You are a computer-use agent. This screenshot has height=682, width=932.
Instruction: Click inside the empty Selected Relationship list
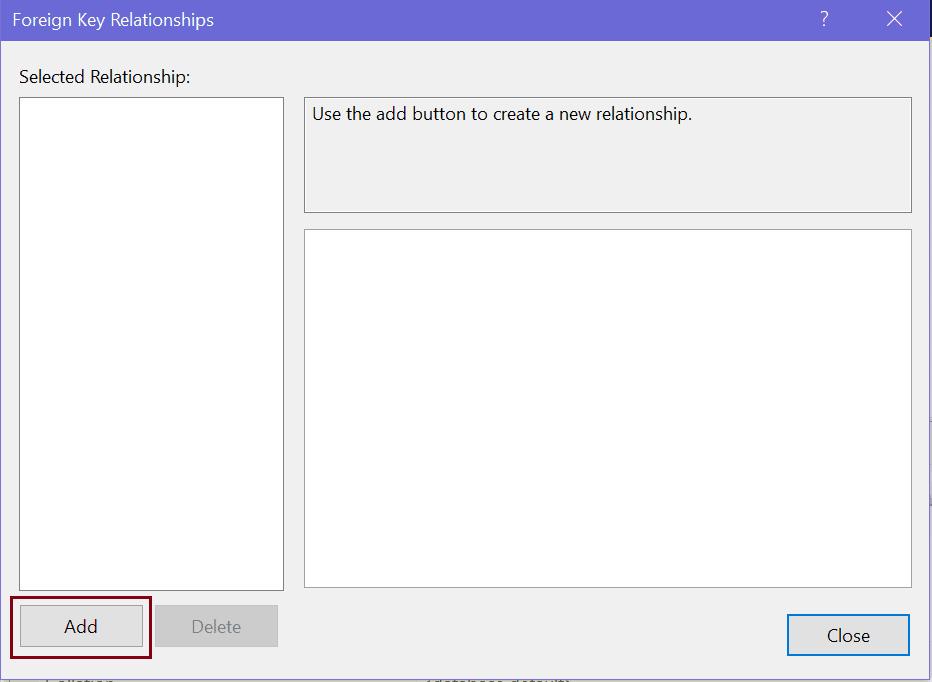[x=150, y=340]
